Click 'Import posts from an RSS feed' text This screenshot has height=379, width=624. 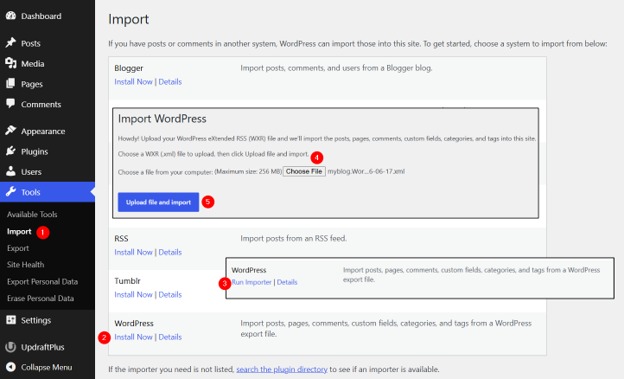point(293,238)
